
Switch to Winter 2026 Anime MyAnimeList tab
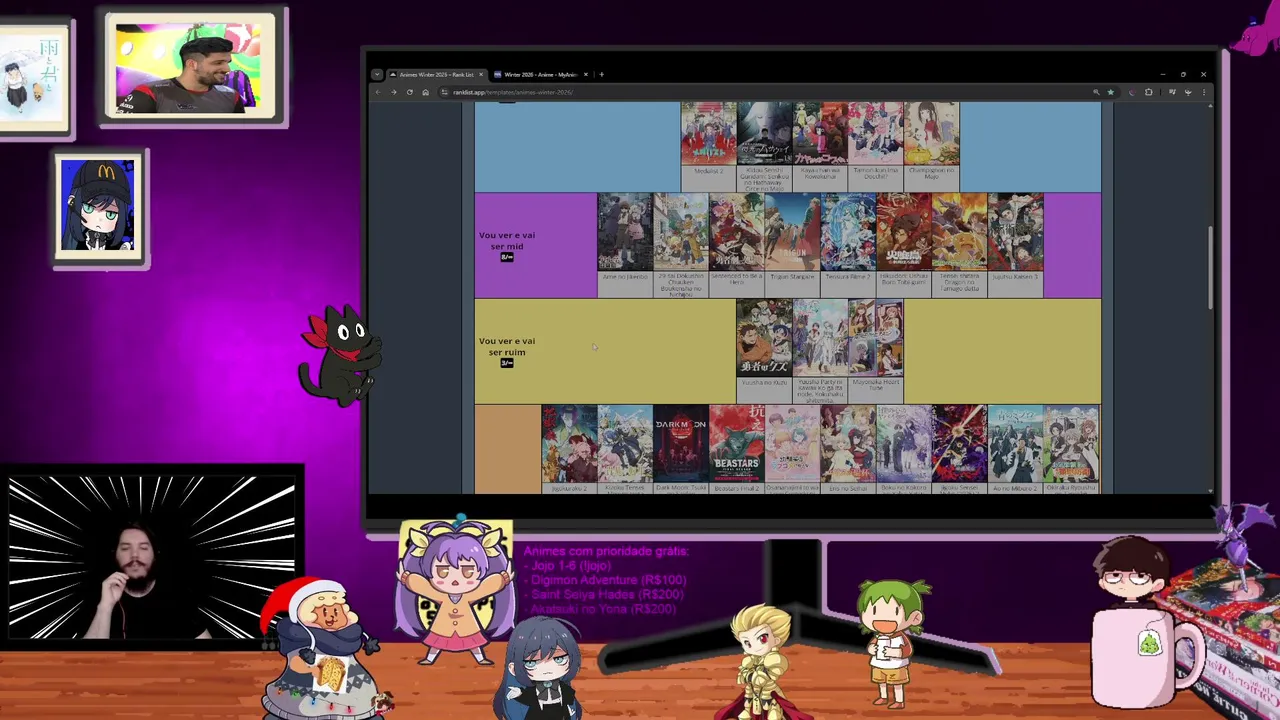541,74
